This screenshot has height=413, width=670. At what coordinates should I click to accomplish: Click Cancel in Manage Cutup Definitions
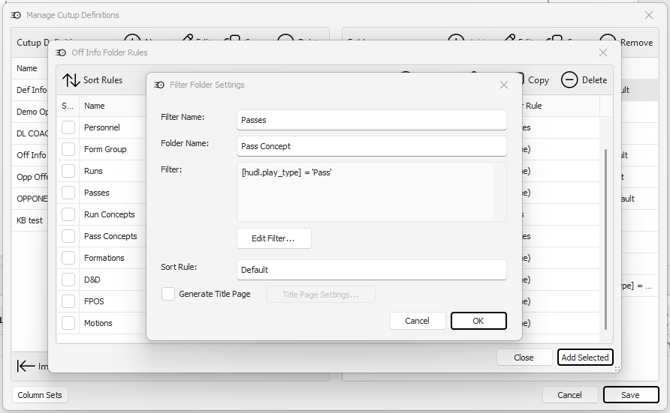(570, 395)
